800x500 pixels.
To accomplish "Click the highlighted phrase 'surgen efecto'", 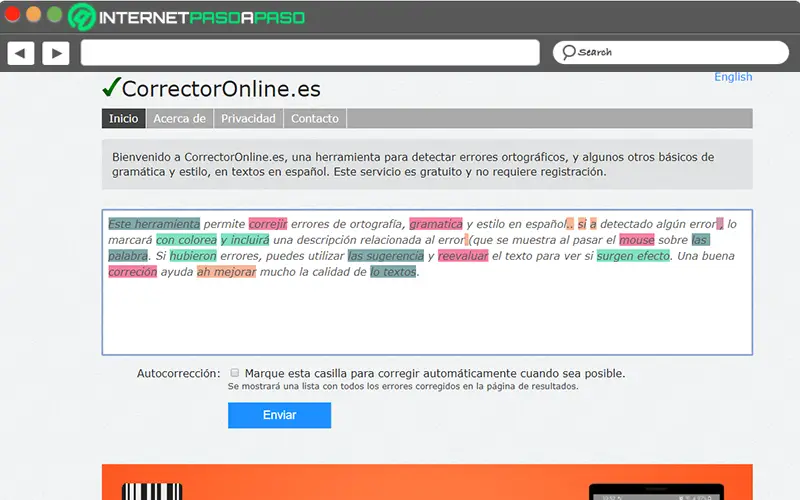I will point(633,256).
